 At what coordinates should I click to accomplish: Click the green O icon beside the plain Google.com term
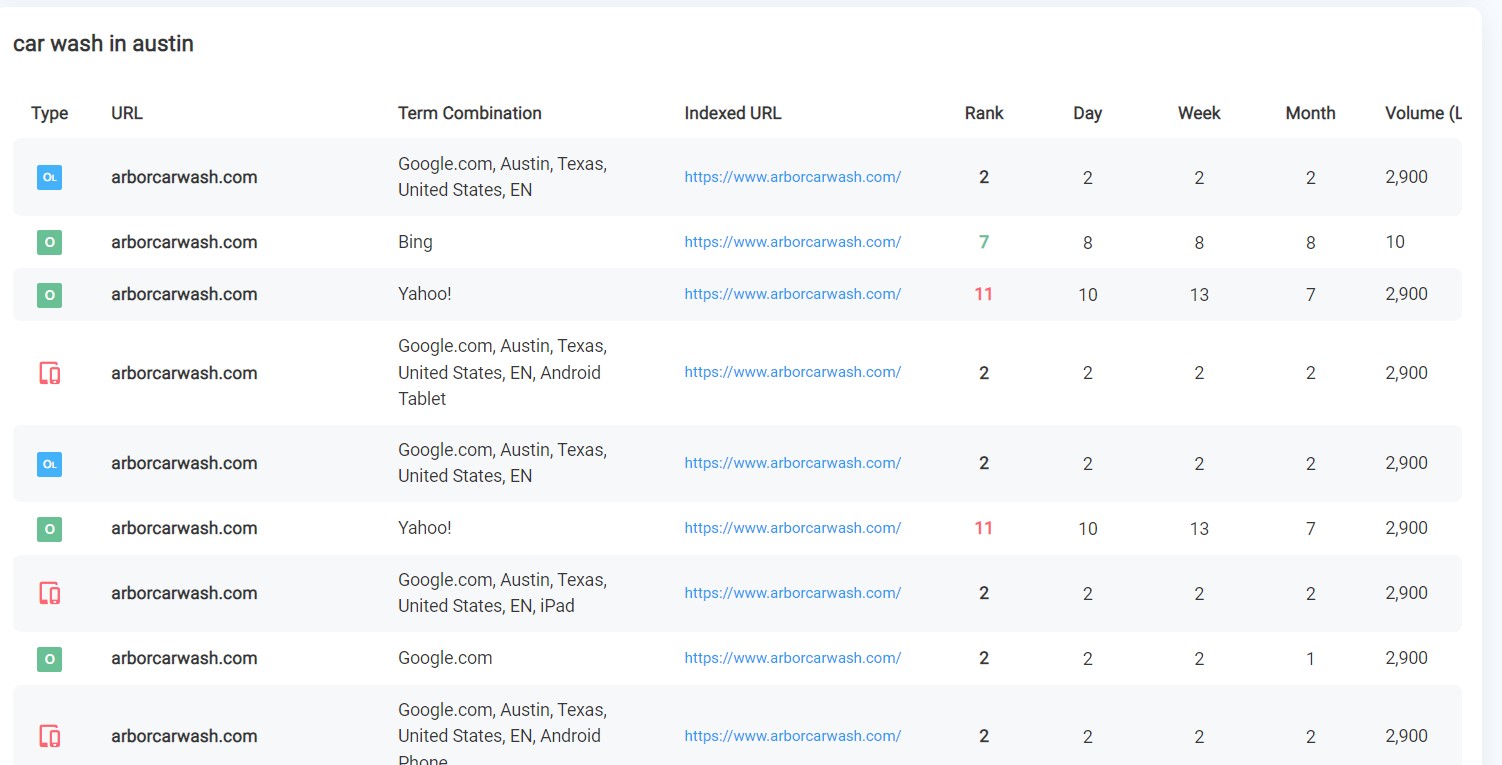[x=49, y=658]
